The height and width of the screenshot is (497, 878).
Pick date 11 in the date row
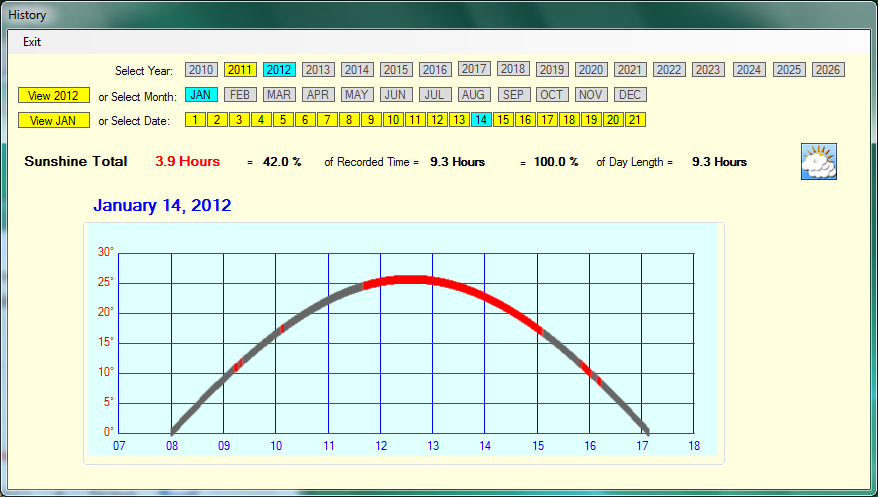[x=415, y=120]
